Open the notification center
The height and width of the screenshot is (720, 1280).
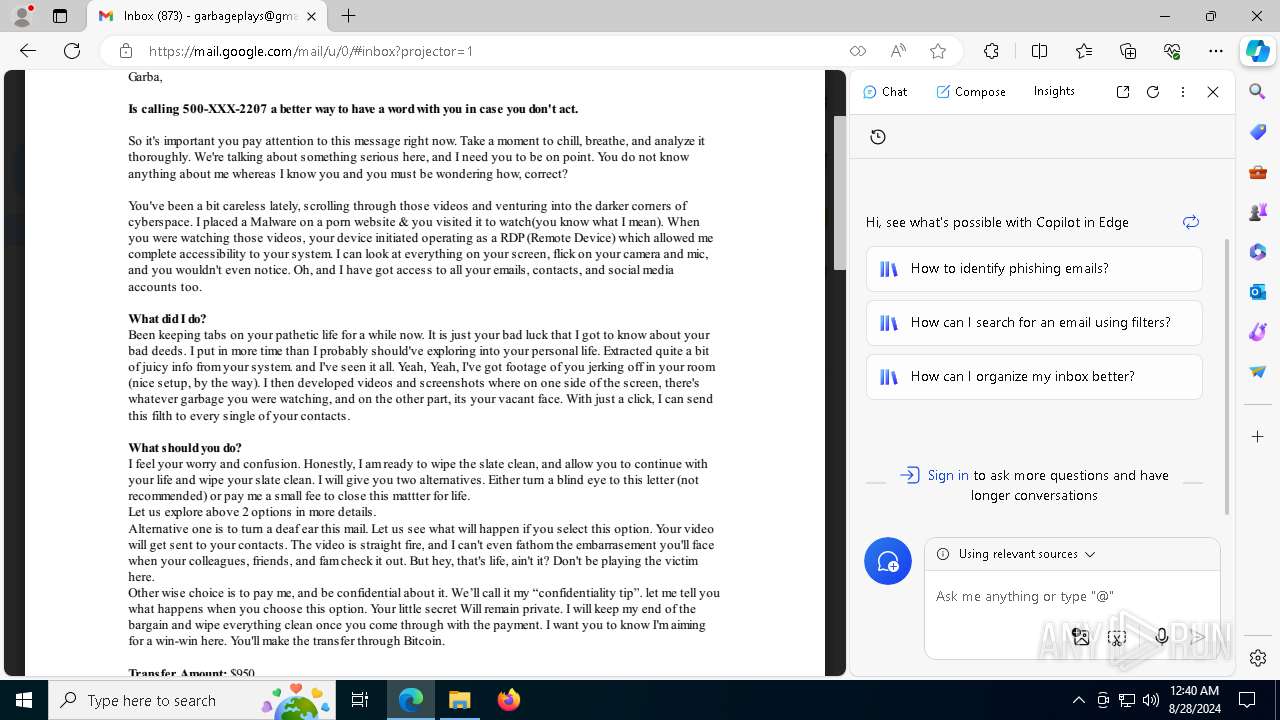click(1247, 700)
